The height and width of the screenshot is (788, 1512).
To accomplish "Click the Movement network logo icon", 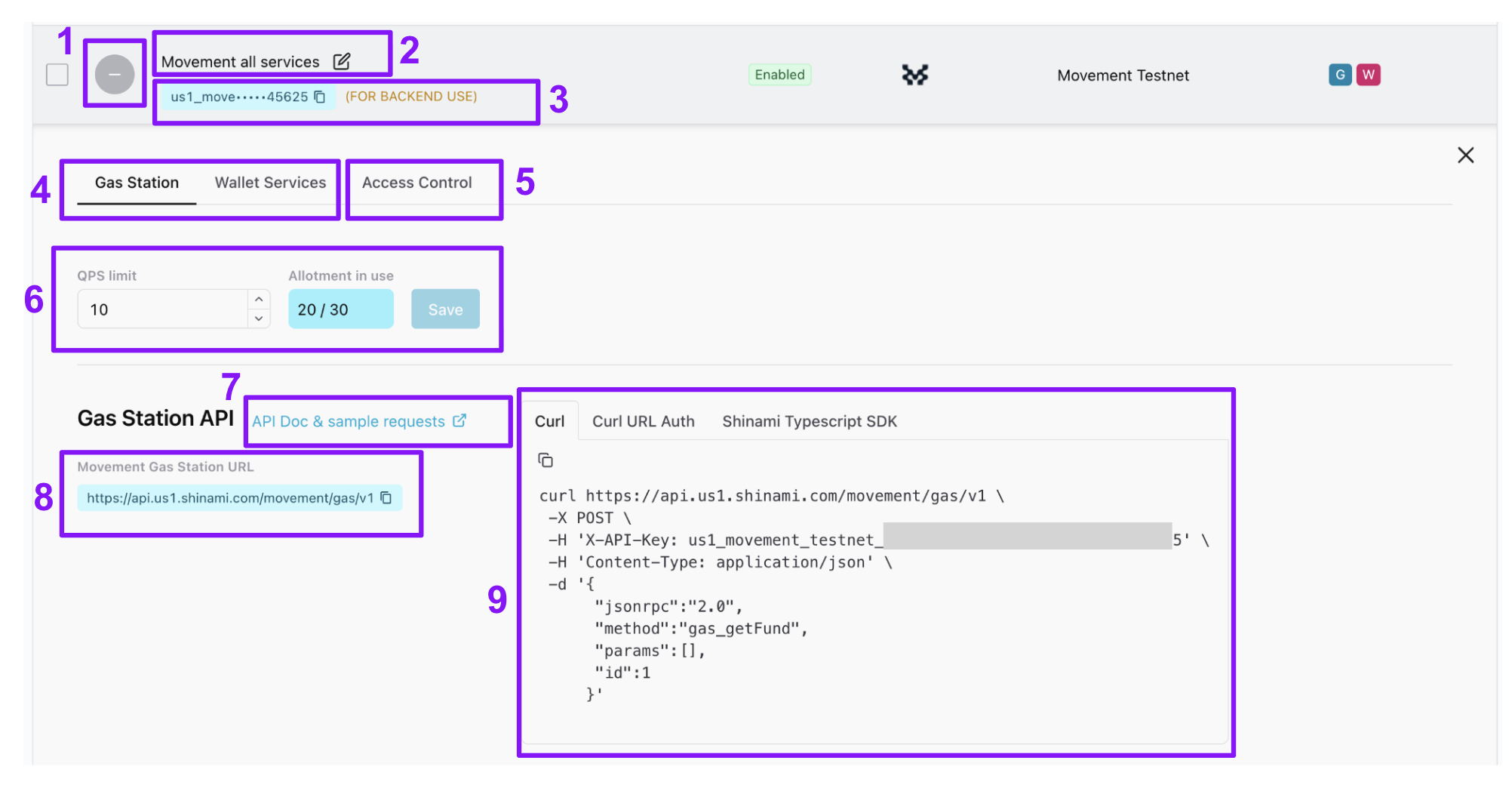I will pos(915,75).
